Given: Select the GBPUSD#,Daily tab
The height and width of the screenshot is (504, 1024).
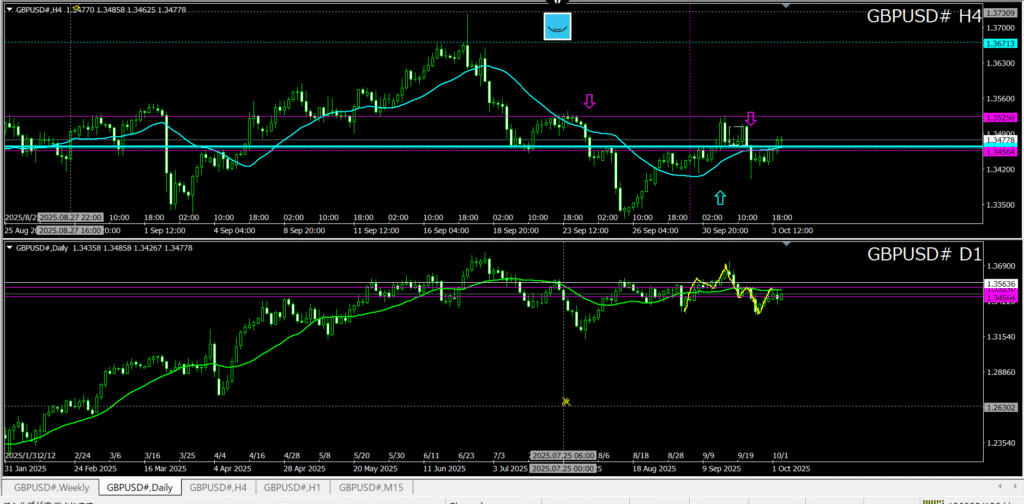Looking at the screenshot, I should [139, 487].
